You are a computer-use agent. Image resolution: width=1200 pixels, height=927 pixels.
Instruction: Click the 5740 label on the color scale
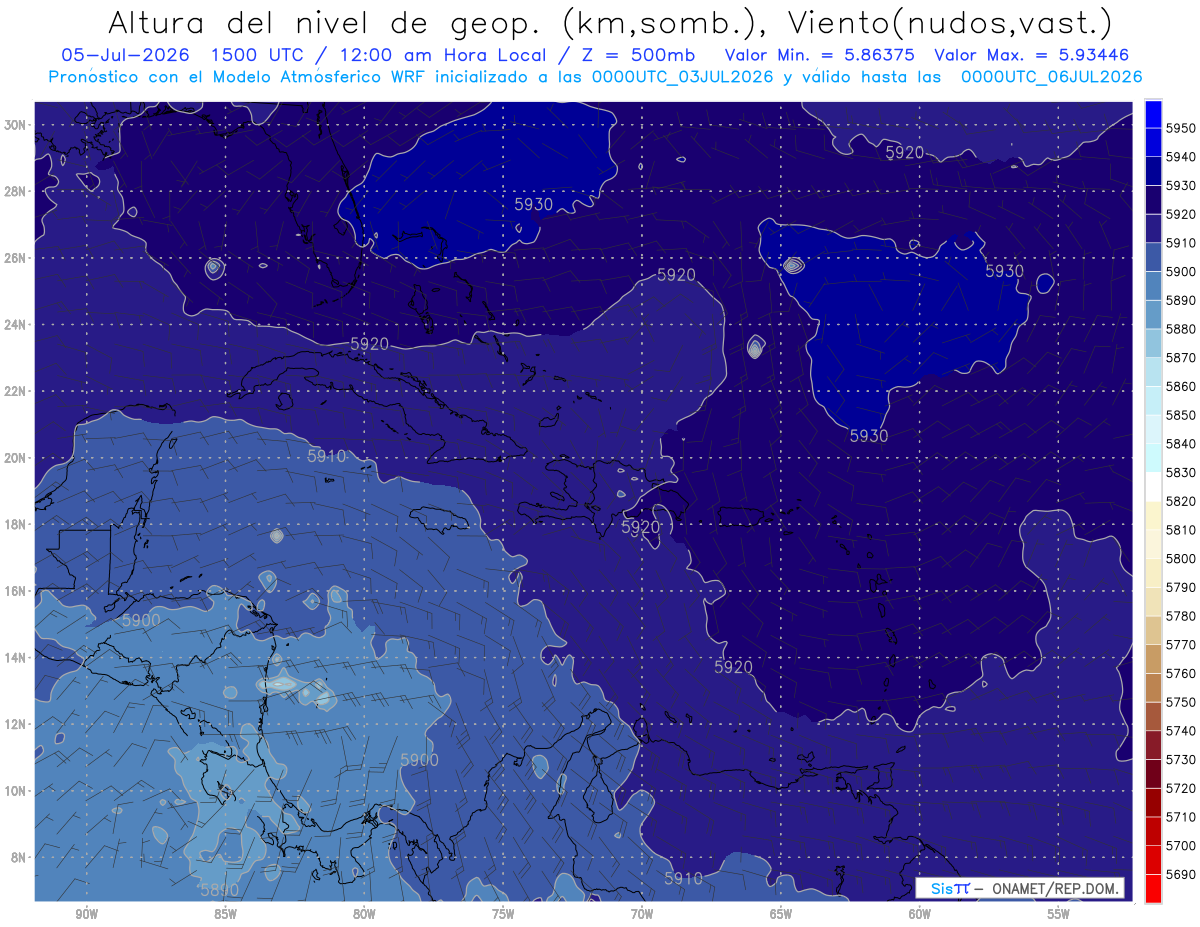(x=1181, y=731)
